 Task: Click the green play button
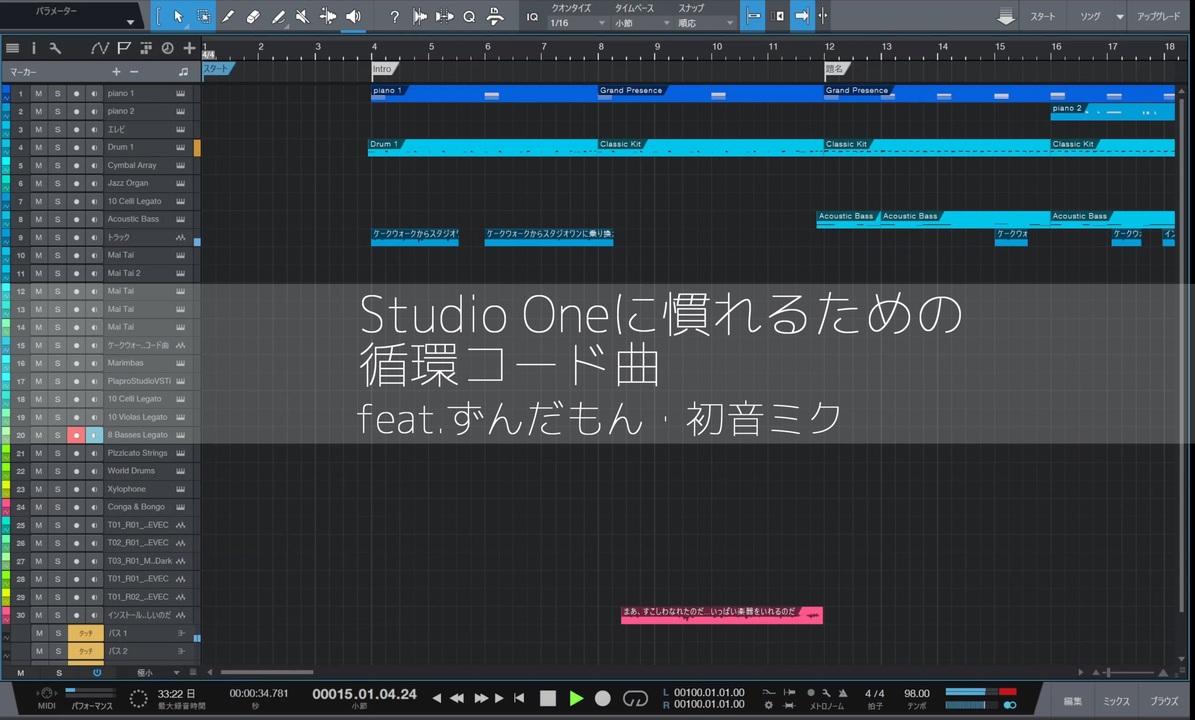pyautogui.click(x=576, y=698)
